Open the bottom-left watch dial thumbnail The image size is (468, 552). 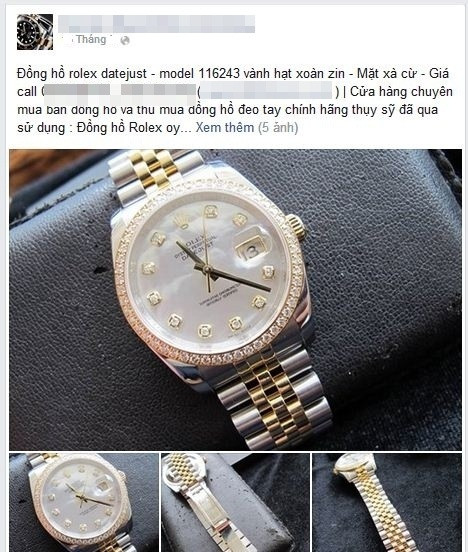point(84,502)
